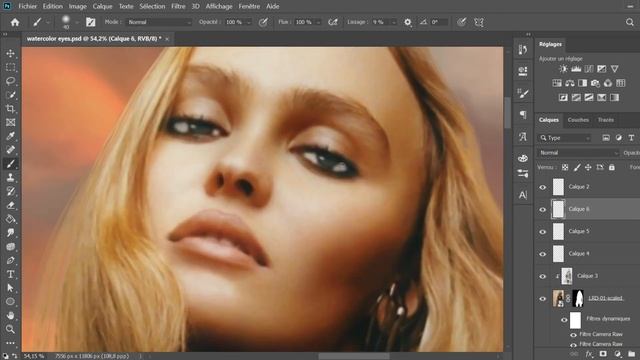The height and width of the screenshot is (360, 640).
Task: Select the Frame tool
Action: click(11, 122)
